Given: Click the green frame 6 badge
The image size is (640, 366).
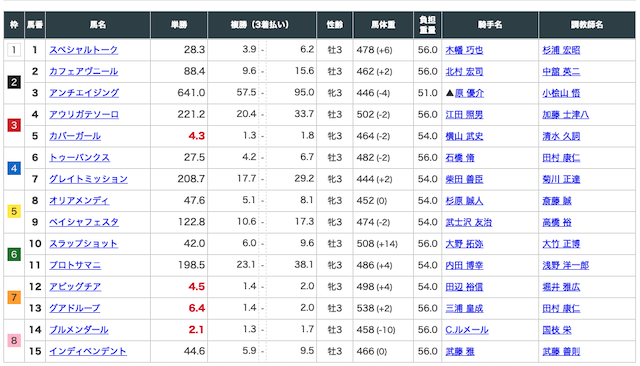Looking at the screenshot, I should 14,255.
